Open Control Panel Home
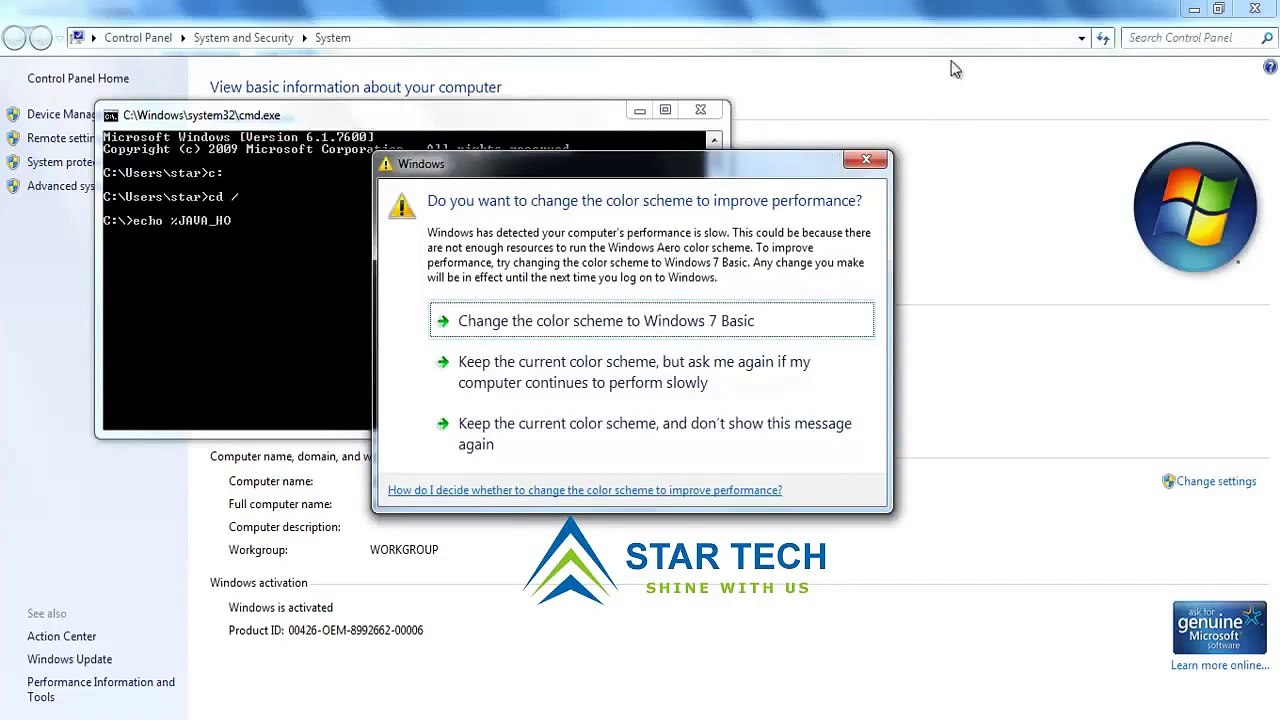This screenshot has height=720, width=1280. [x=78, y=78]
